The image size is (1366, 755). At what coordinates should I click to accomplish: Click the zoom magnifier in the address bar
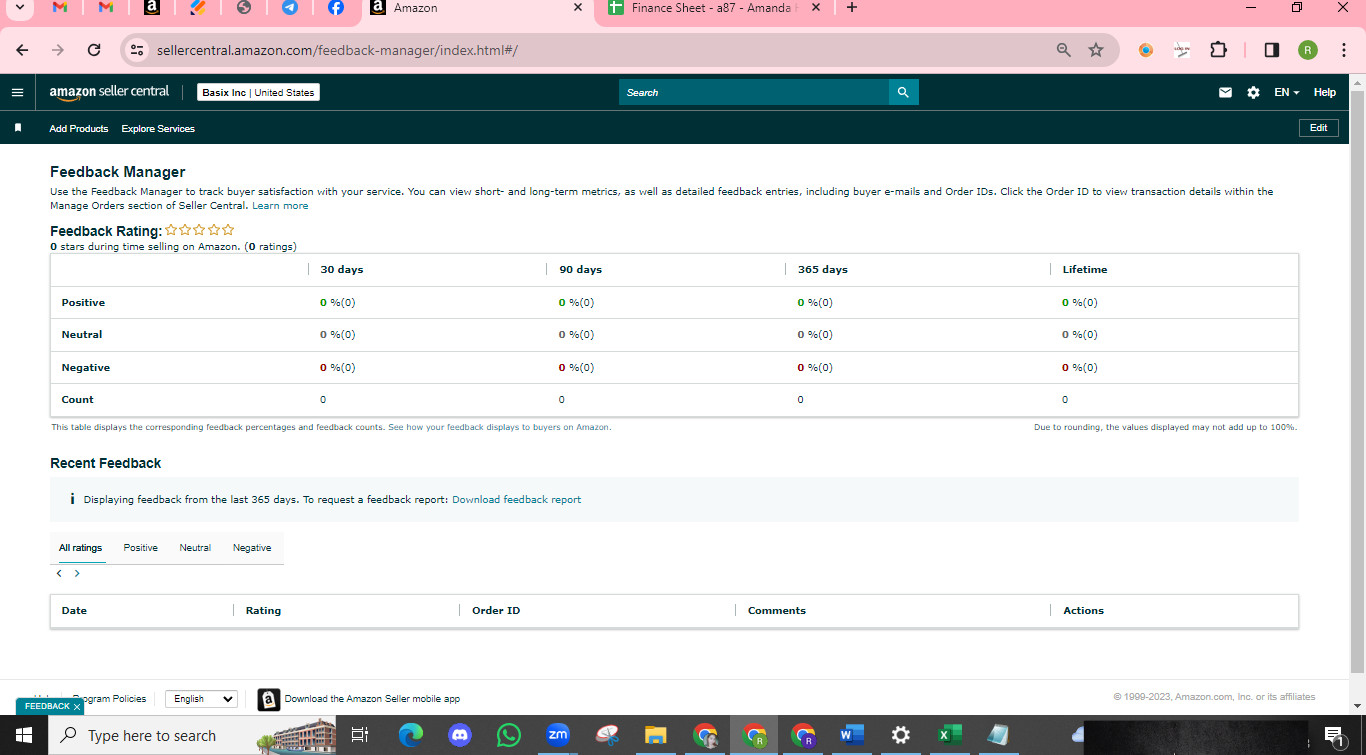[1064, 50]
